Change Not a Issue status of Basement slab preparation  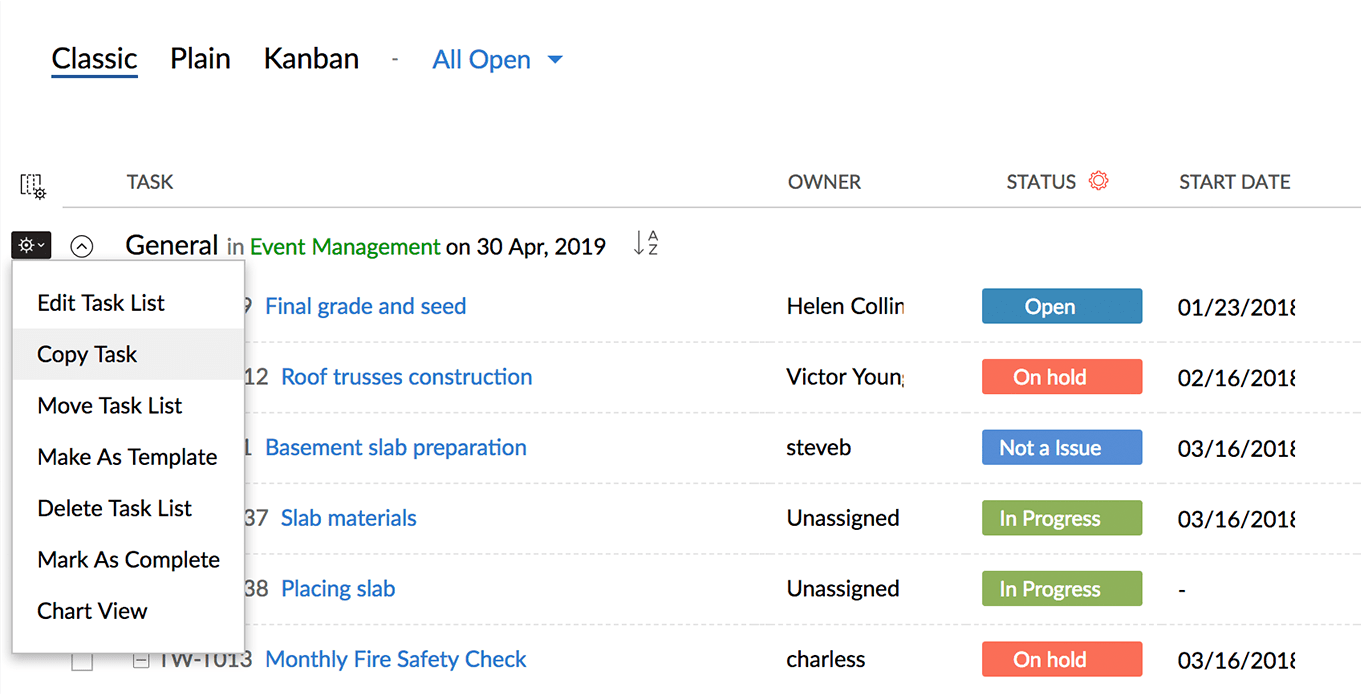(1062, 447)
